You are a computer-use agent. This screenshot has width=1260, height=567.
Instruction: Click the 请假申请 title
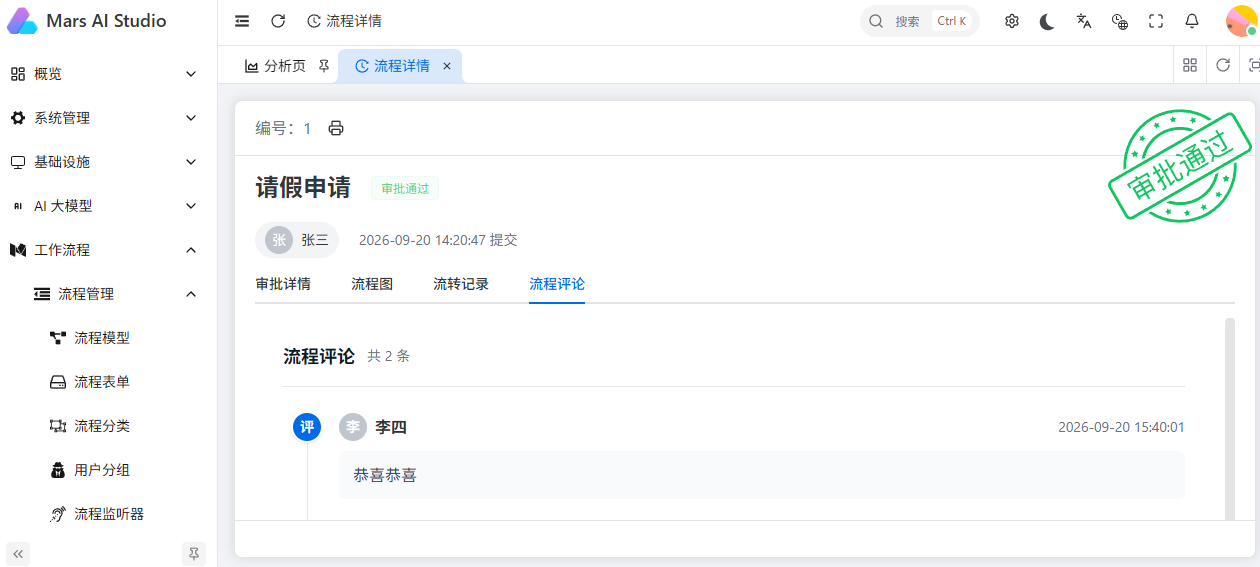pos(303,188)
